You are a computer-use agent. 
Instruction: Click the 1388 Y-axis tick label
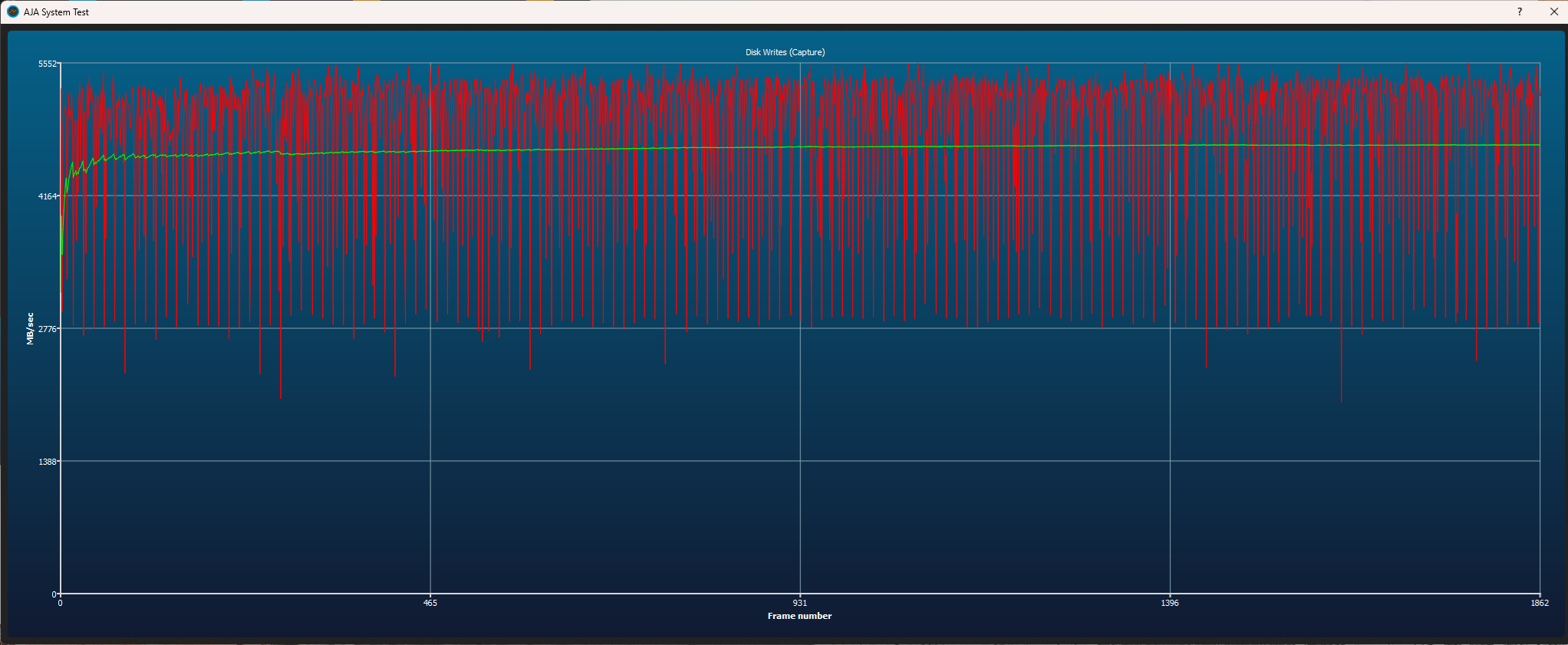coord(48,462)
